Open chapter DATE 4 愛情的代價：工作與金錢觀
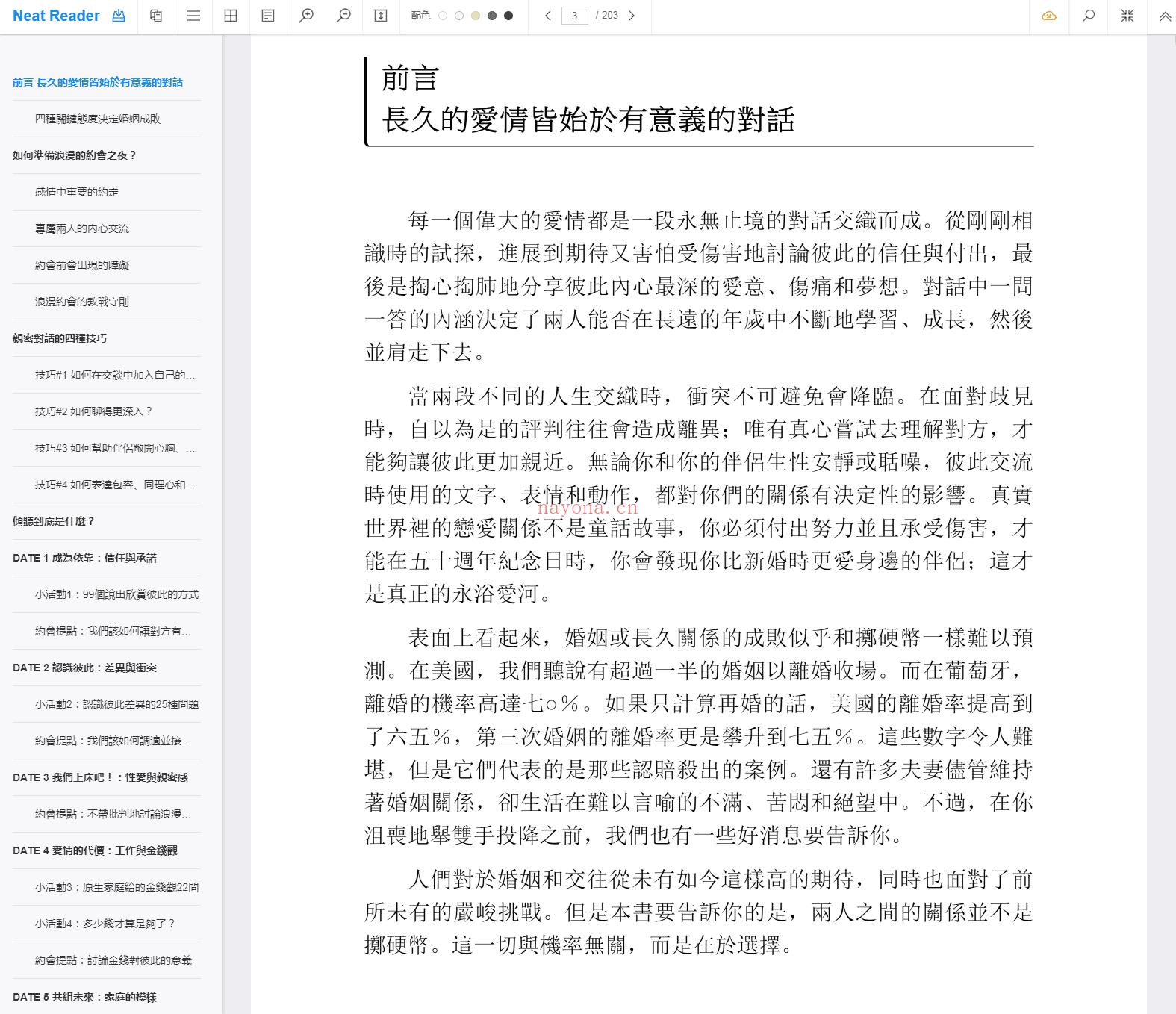The width and height of the screenshot is (1176, 1014). pos(96,850)
